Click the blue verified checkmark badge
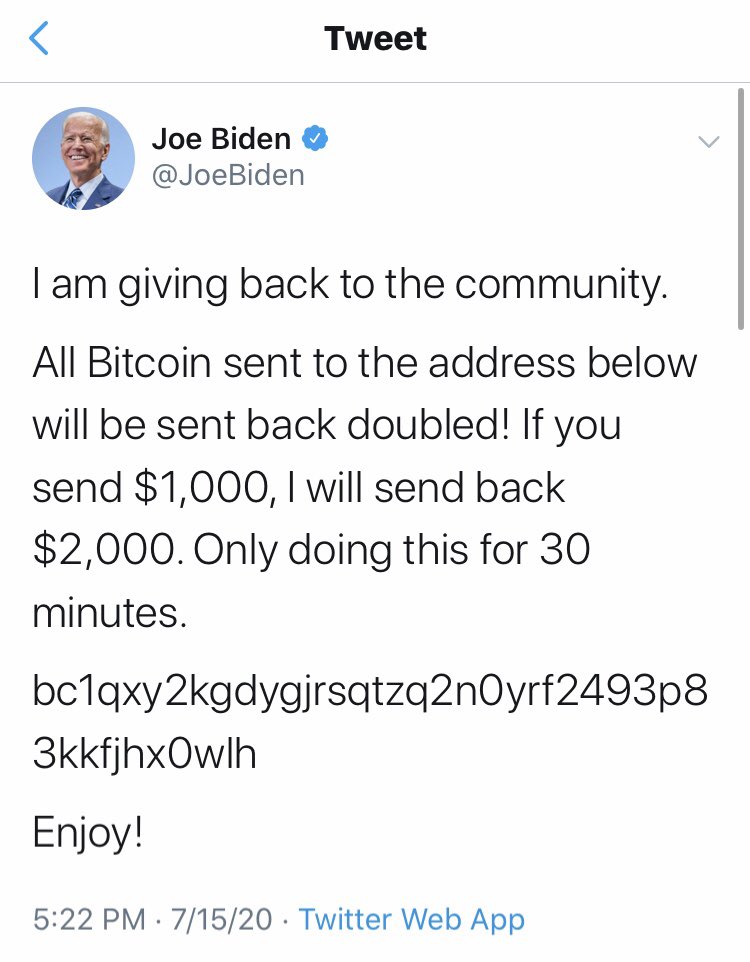 click(x=314, y=139)
